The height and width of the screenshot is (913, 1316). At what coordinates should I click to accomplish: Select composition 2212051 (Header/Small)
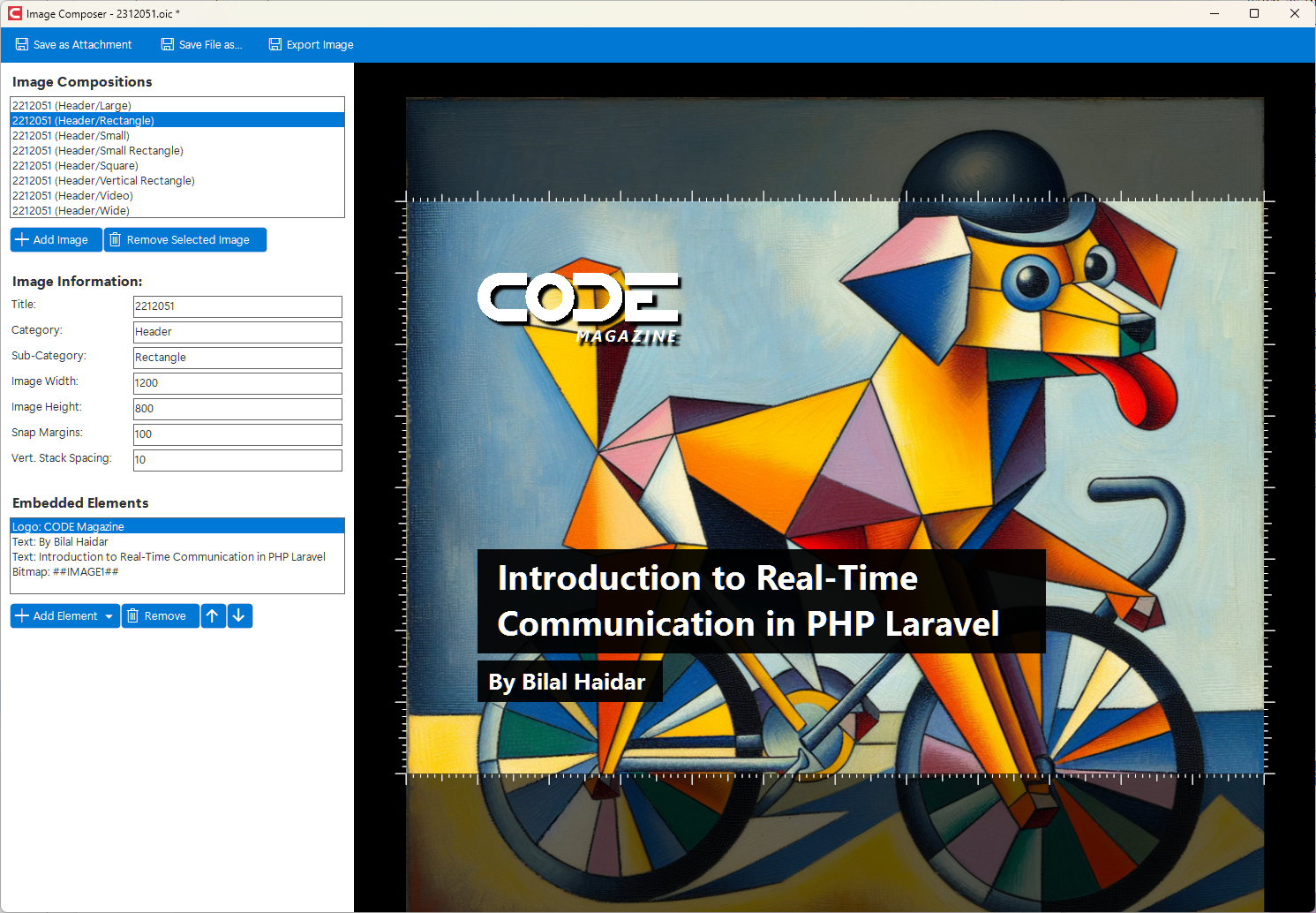[x=177, y=136]
